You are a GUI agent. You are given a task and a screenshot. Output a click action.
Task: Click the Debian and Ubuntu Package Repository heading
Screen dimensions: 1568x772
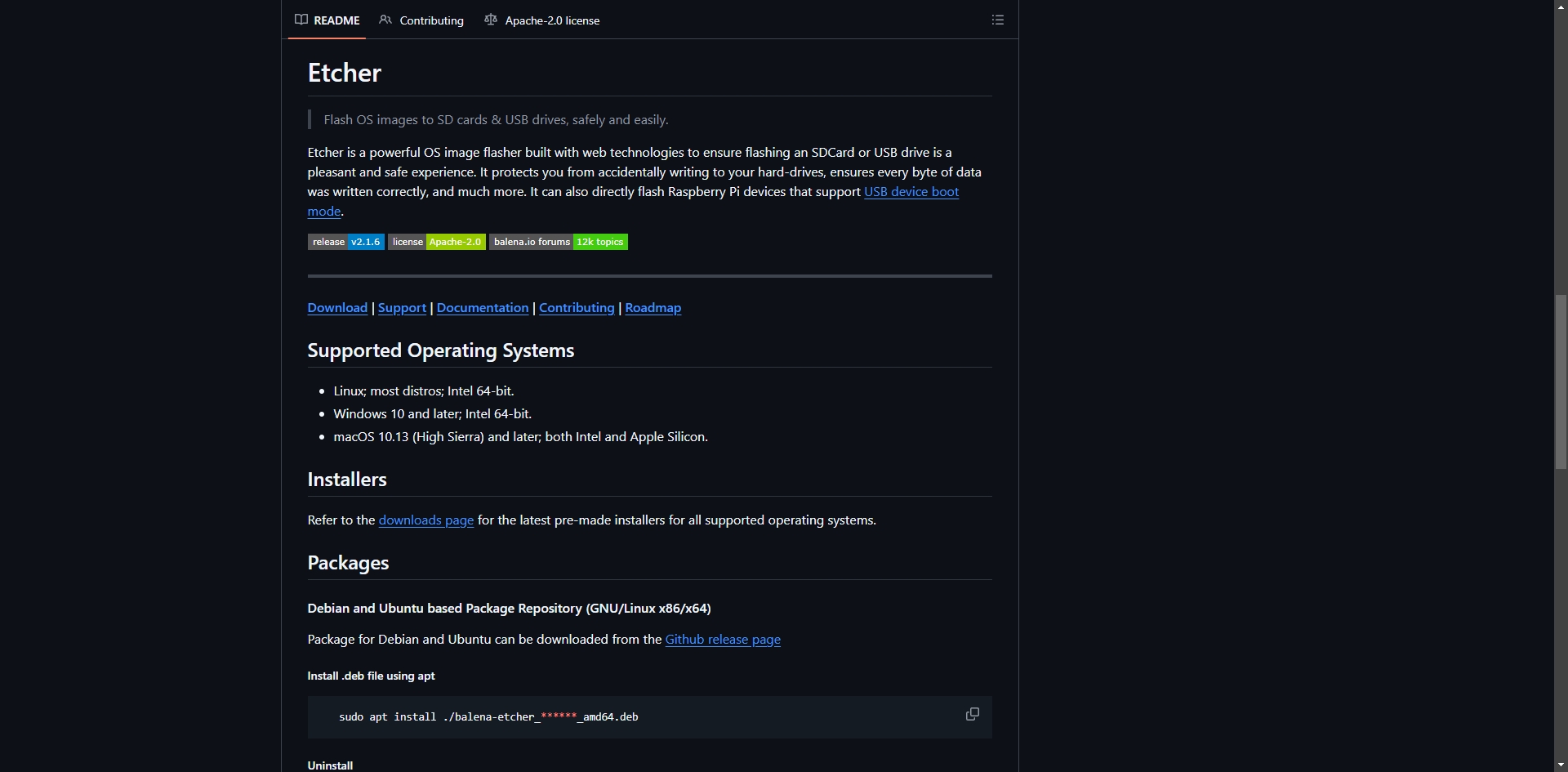click(x=509, y=608)
